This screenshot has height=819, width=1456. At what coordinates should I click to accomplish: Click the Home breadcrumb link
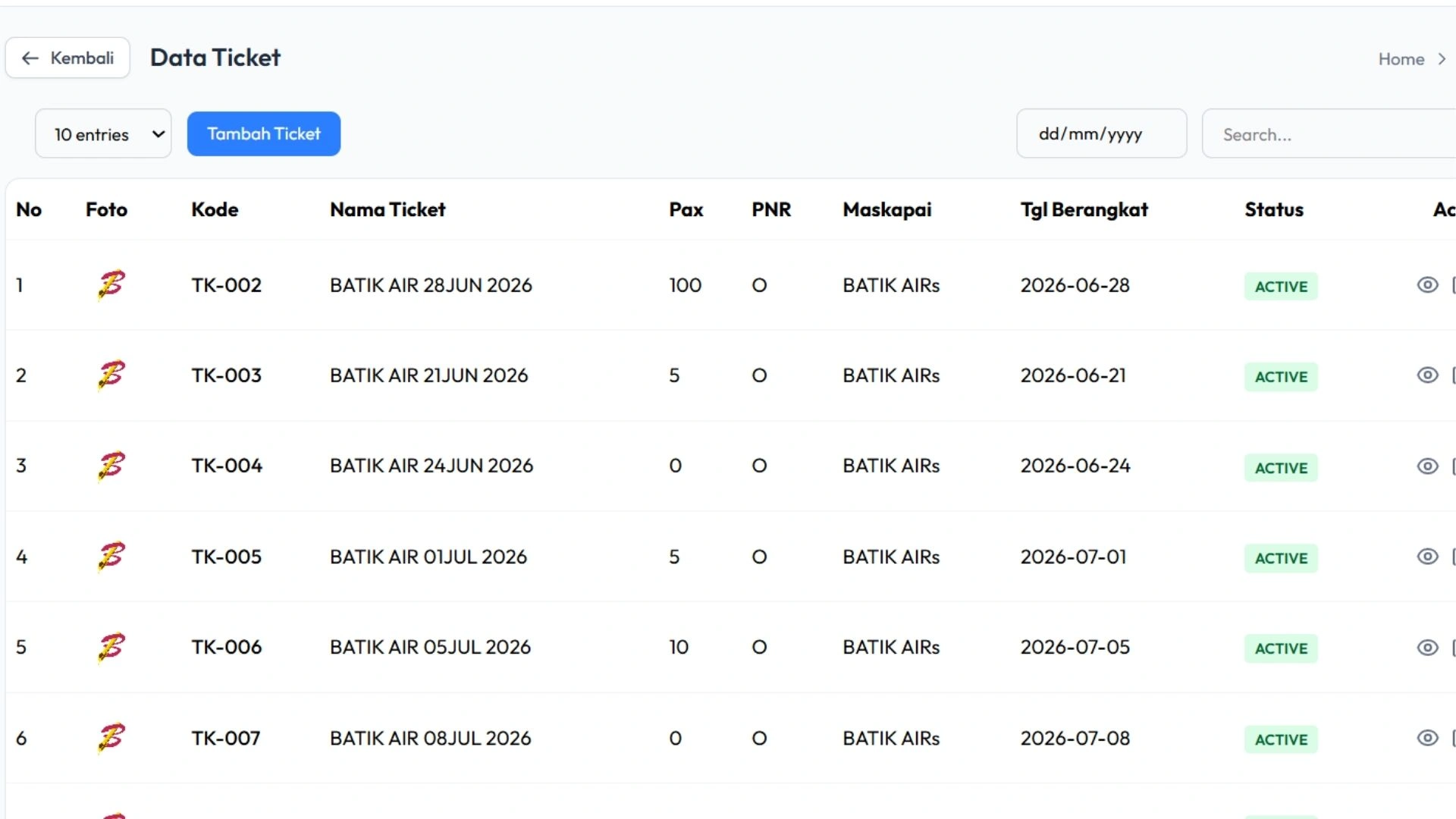[x=1401, y=59]
